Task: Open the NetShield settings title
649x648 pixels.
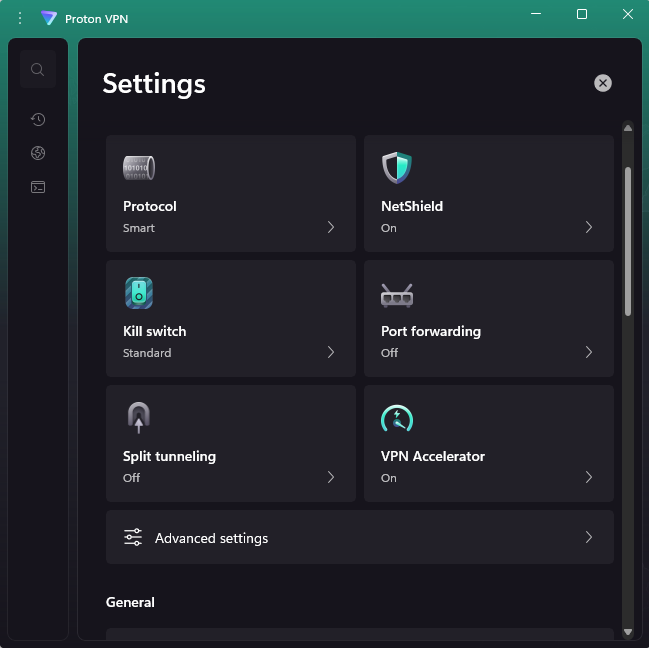Action: click(412, 206)
